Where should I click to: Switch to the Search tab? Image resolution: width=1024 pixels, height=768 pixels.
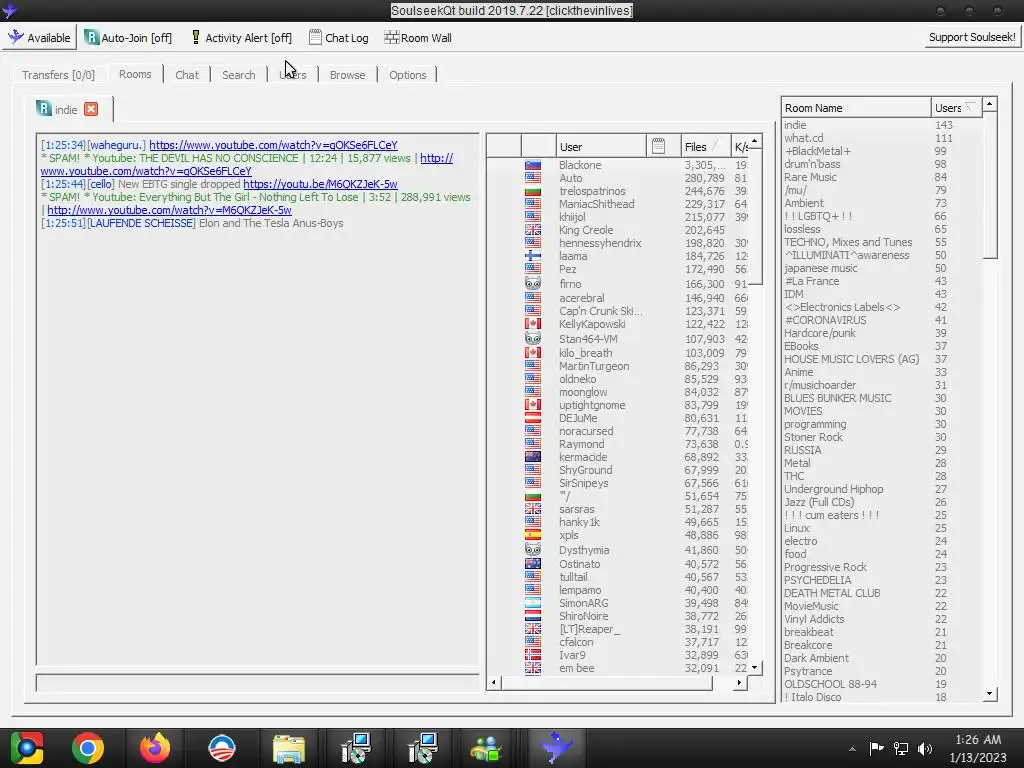238,74
